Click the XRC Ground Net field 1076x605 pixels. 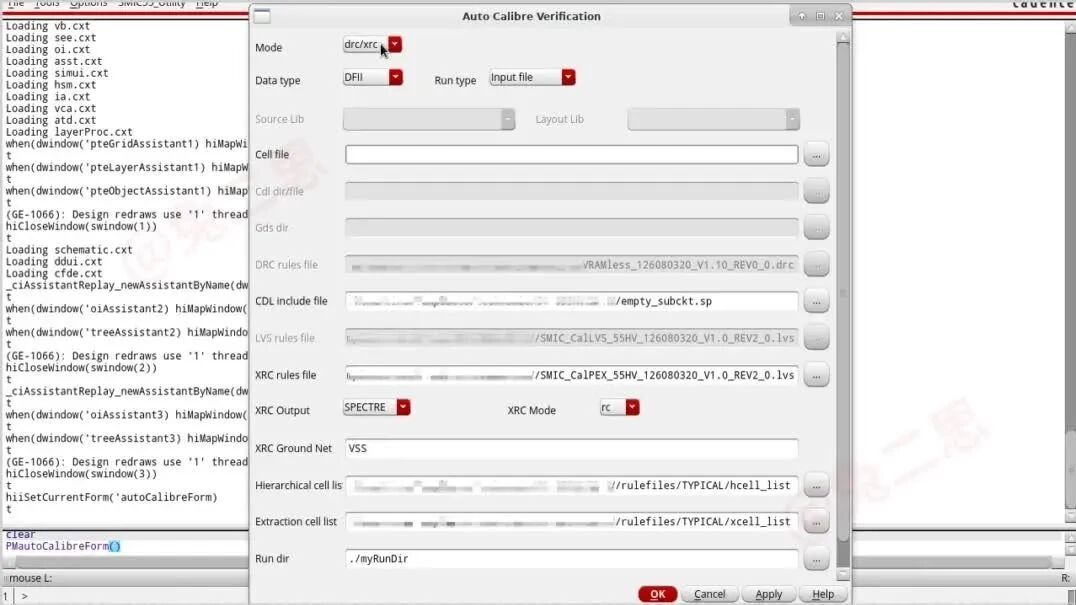coord(572,449)
